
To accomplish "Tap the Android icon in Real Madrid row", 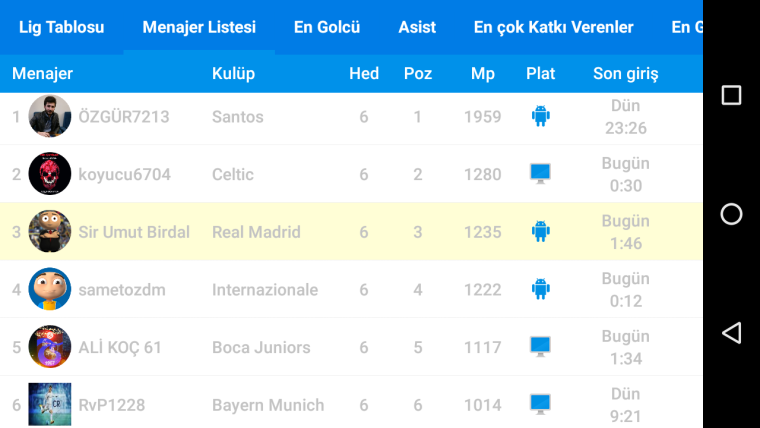I will point(540,232).
